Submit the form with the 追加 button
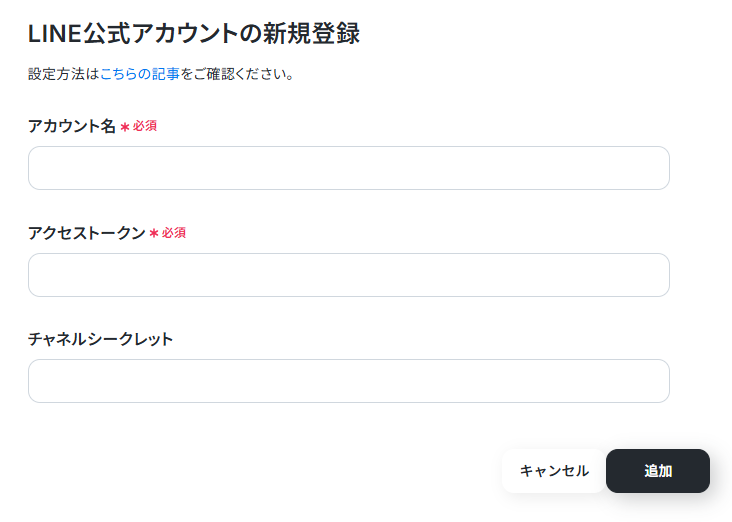The height and width of the screenshot is (522, 732). 658,471
